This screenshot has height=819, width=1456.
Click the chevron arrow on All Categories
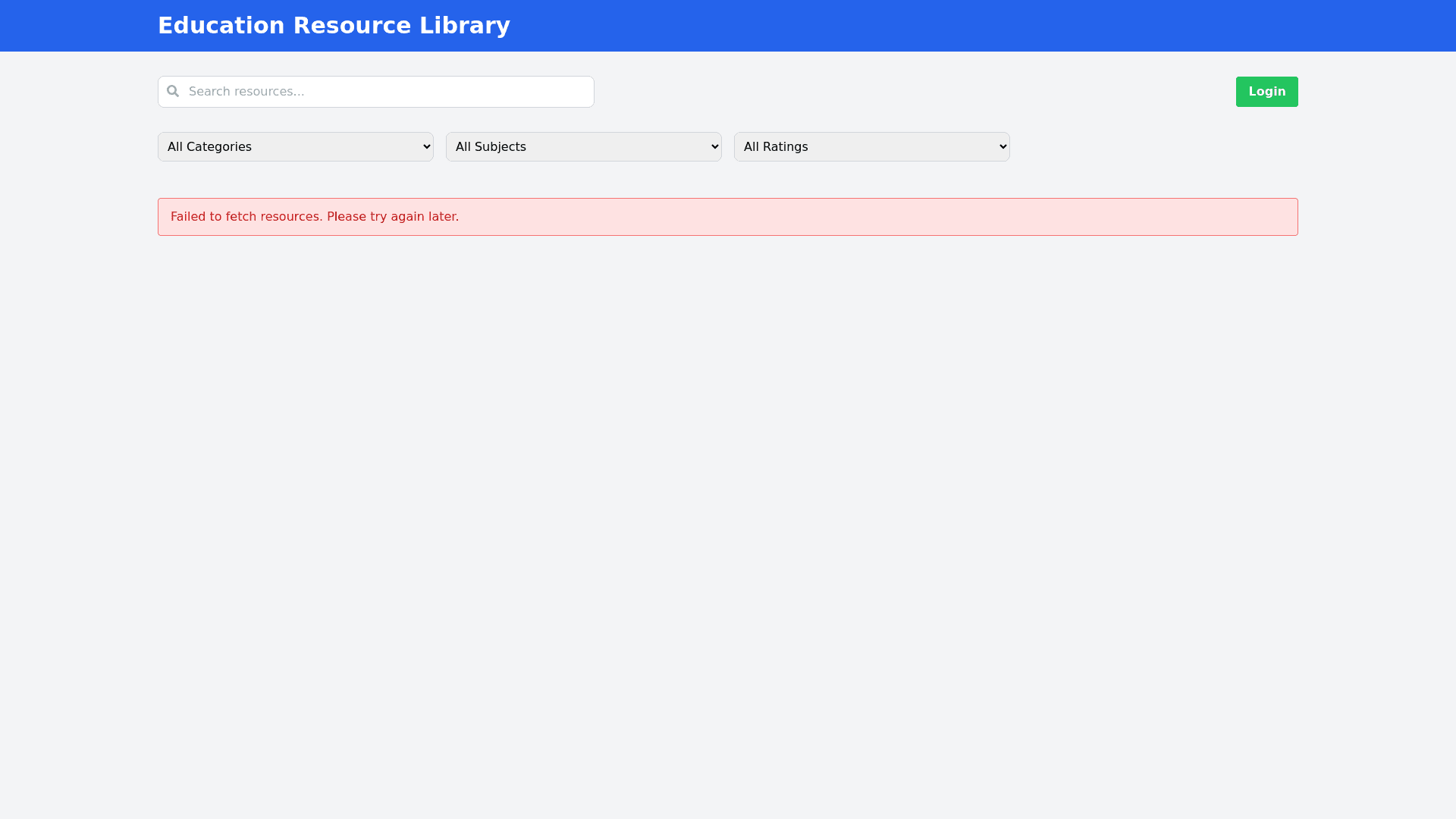(426, 147)
